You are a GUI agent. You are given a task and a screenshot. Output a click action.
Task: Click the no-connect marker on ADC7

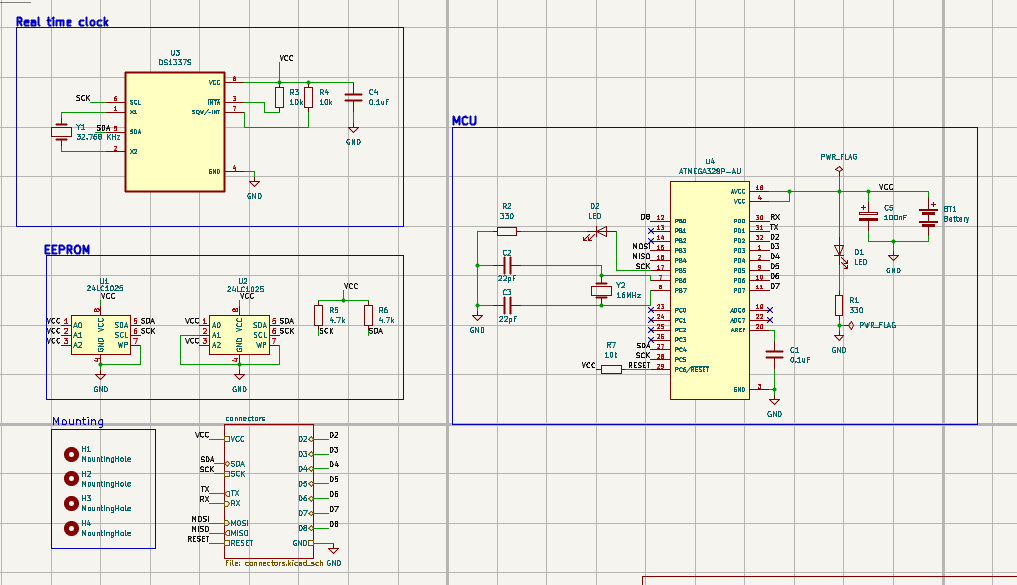(x=770, y=320)
